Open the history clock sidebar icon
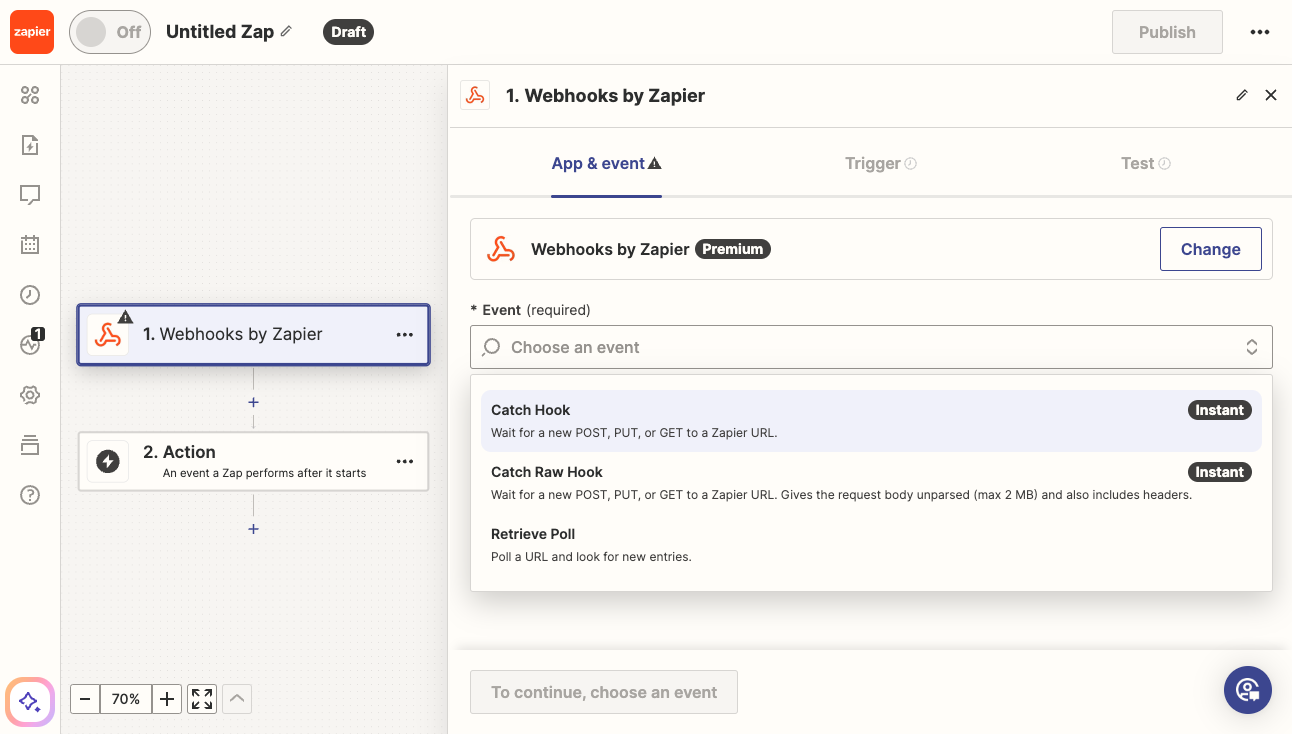 30,294
